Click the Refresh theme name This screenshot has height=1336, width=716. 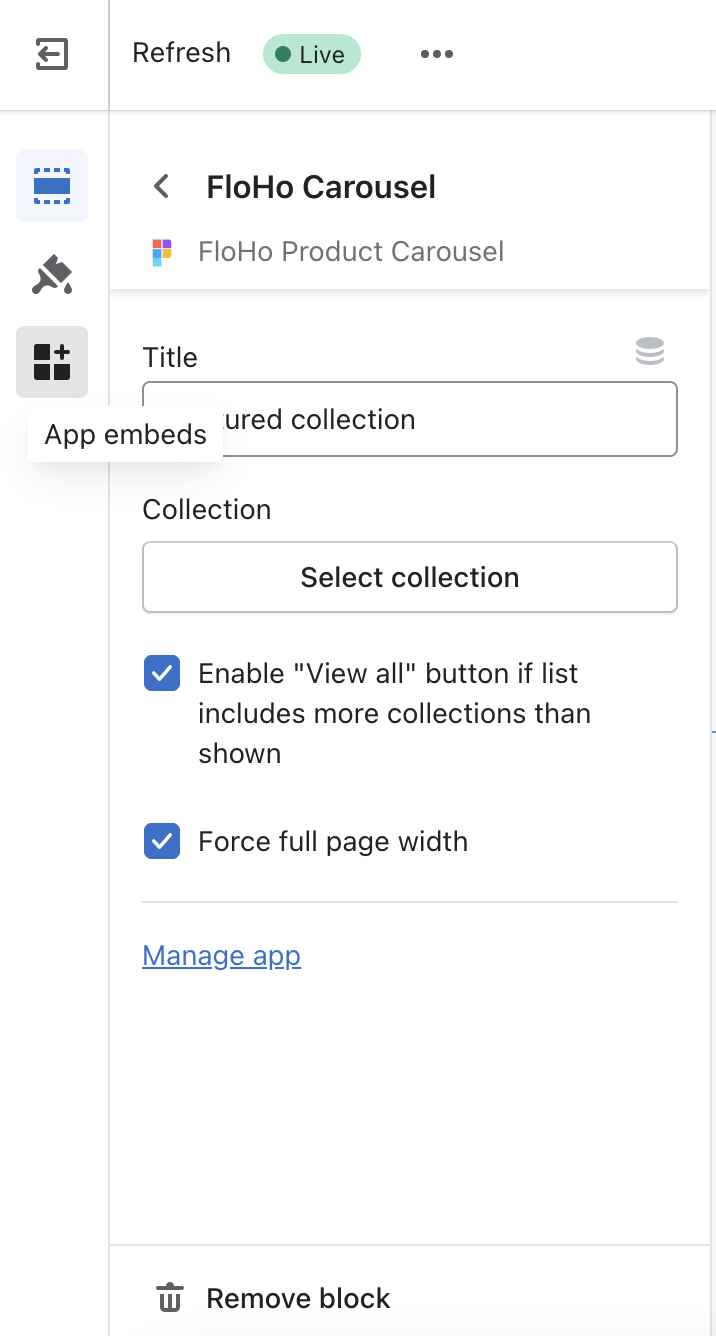[181, 53]
